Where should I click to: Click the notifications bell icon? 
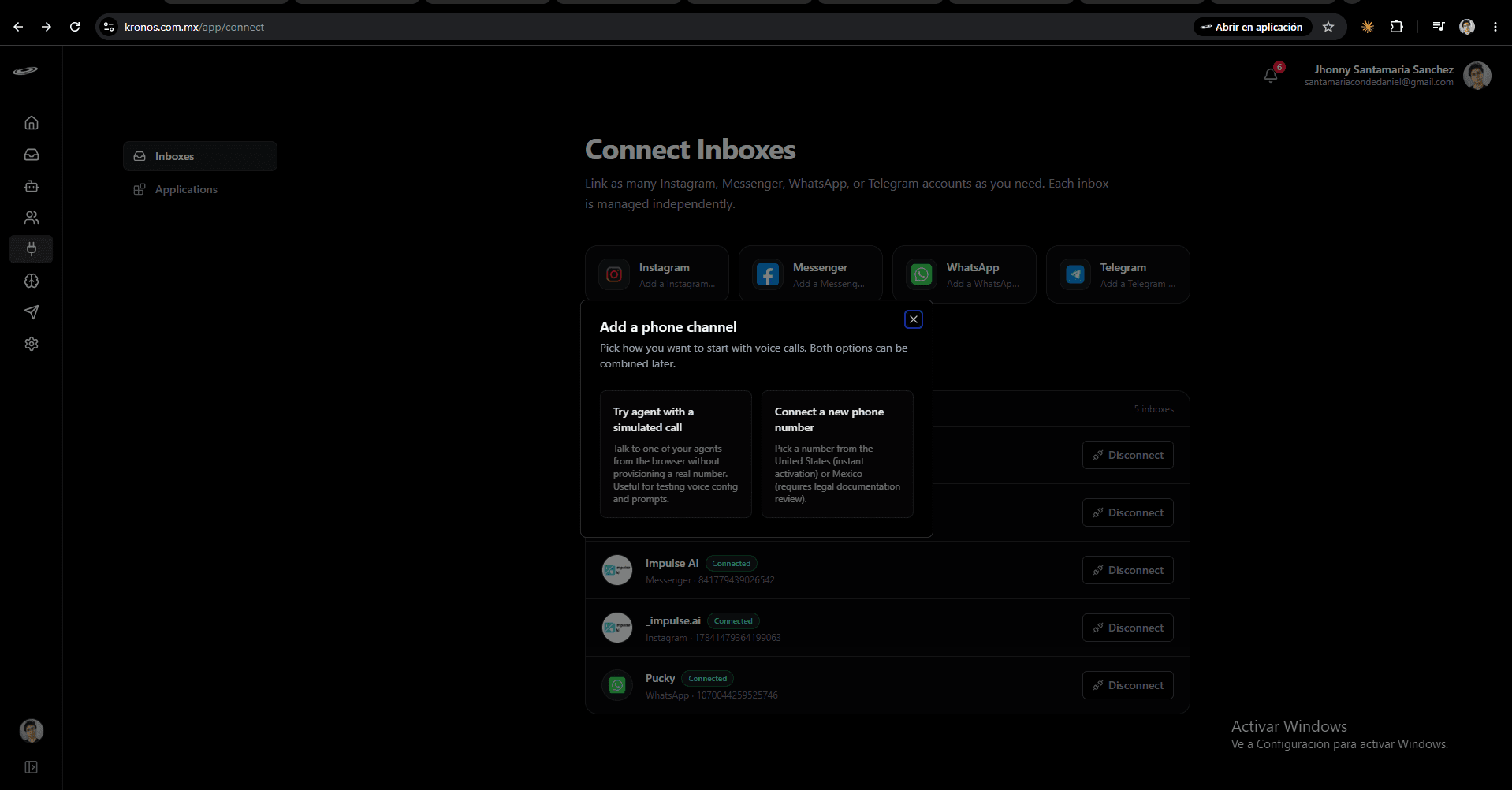(x=1271, y=76)
